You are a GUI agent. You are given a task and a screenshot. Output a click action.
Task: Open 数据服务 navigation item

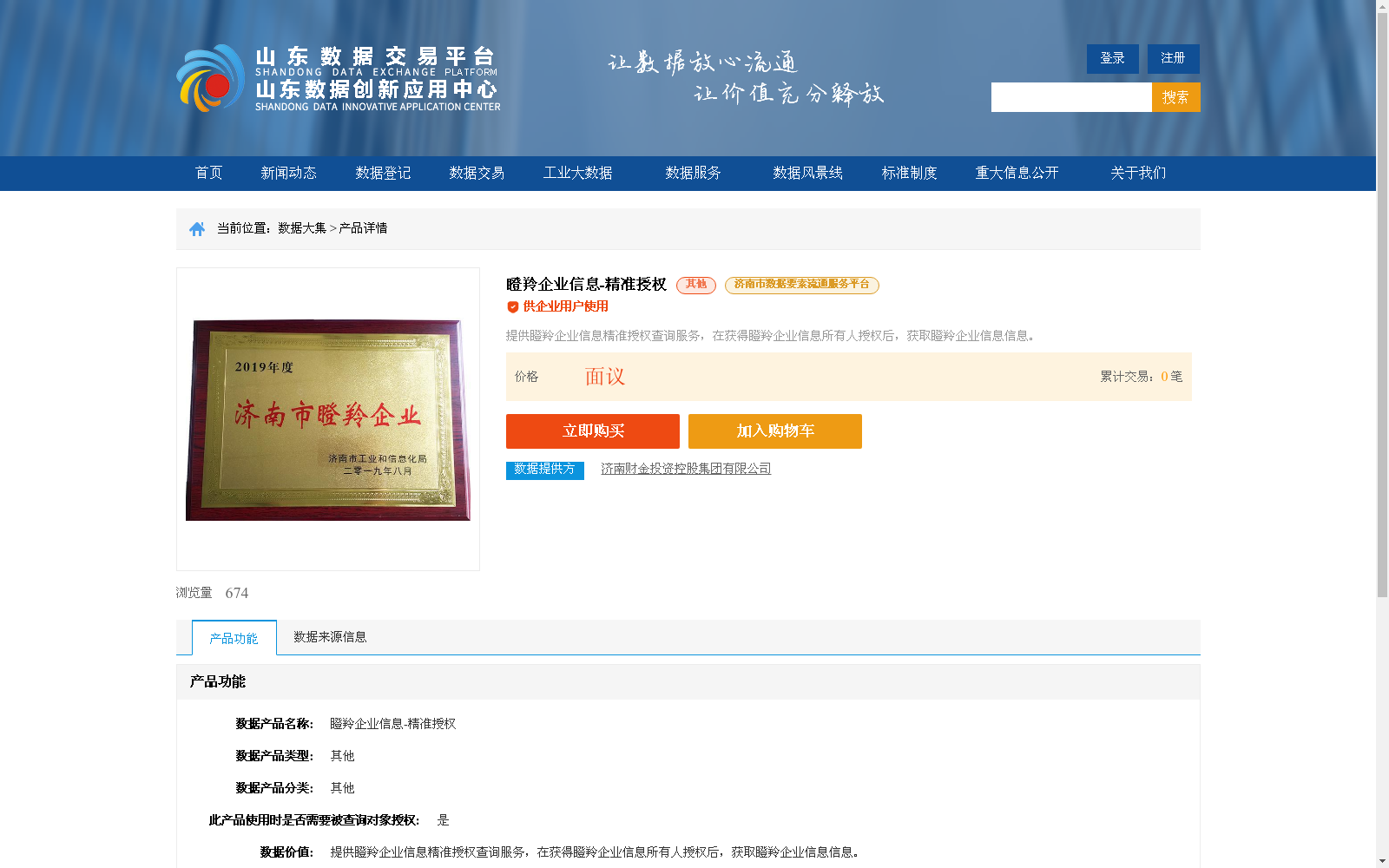tap(693, 173)
